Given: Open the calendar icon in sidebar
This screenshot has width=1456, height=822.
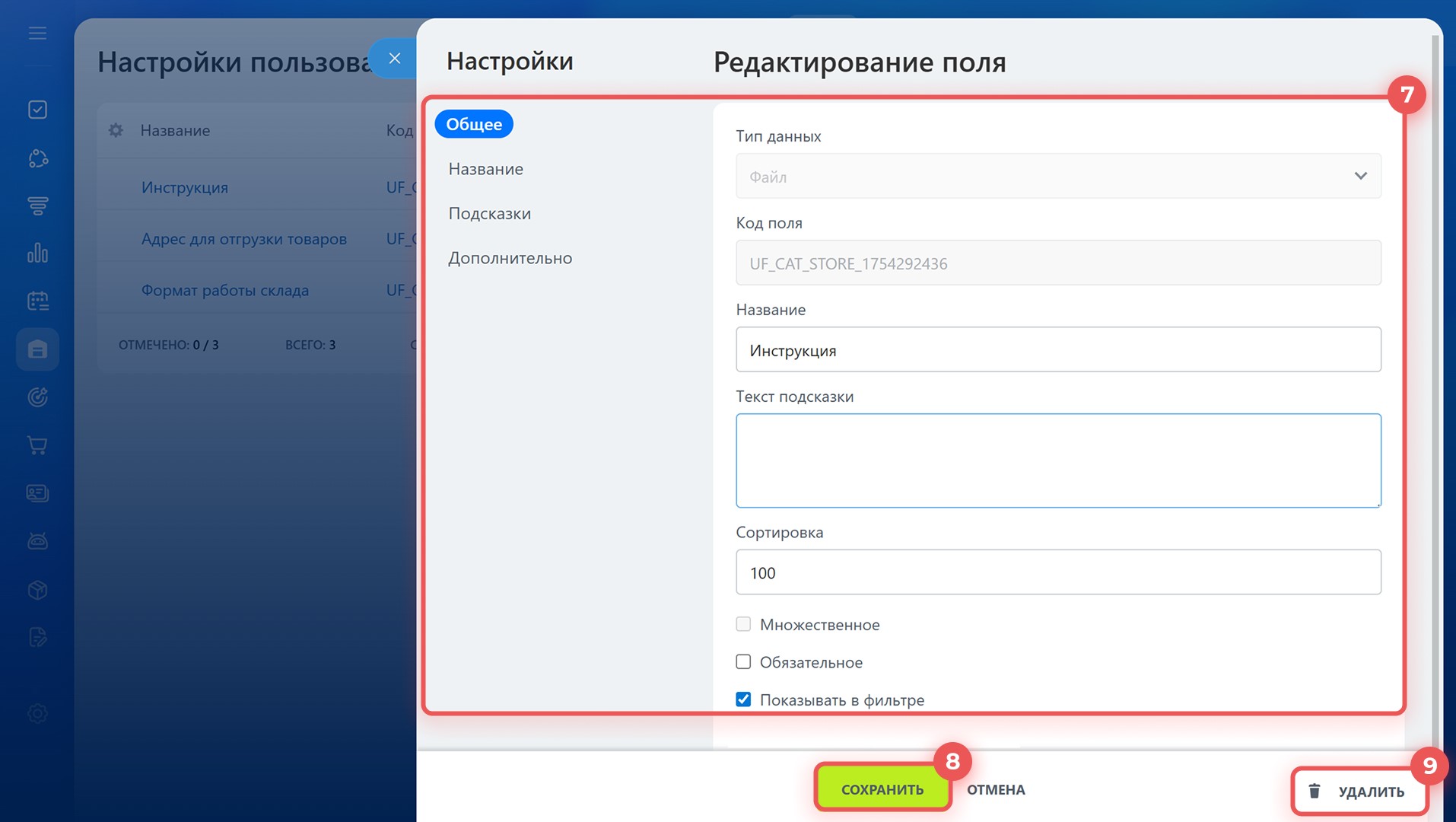Looking at the screenshot, I should pos(37,301).
